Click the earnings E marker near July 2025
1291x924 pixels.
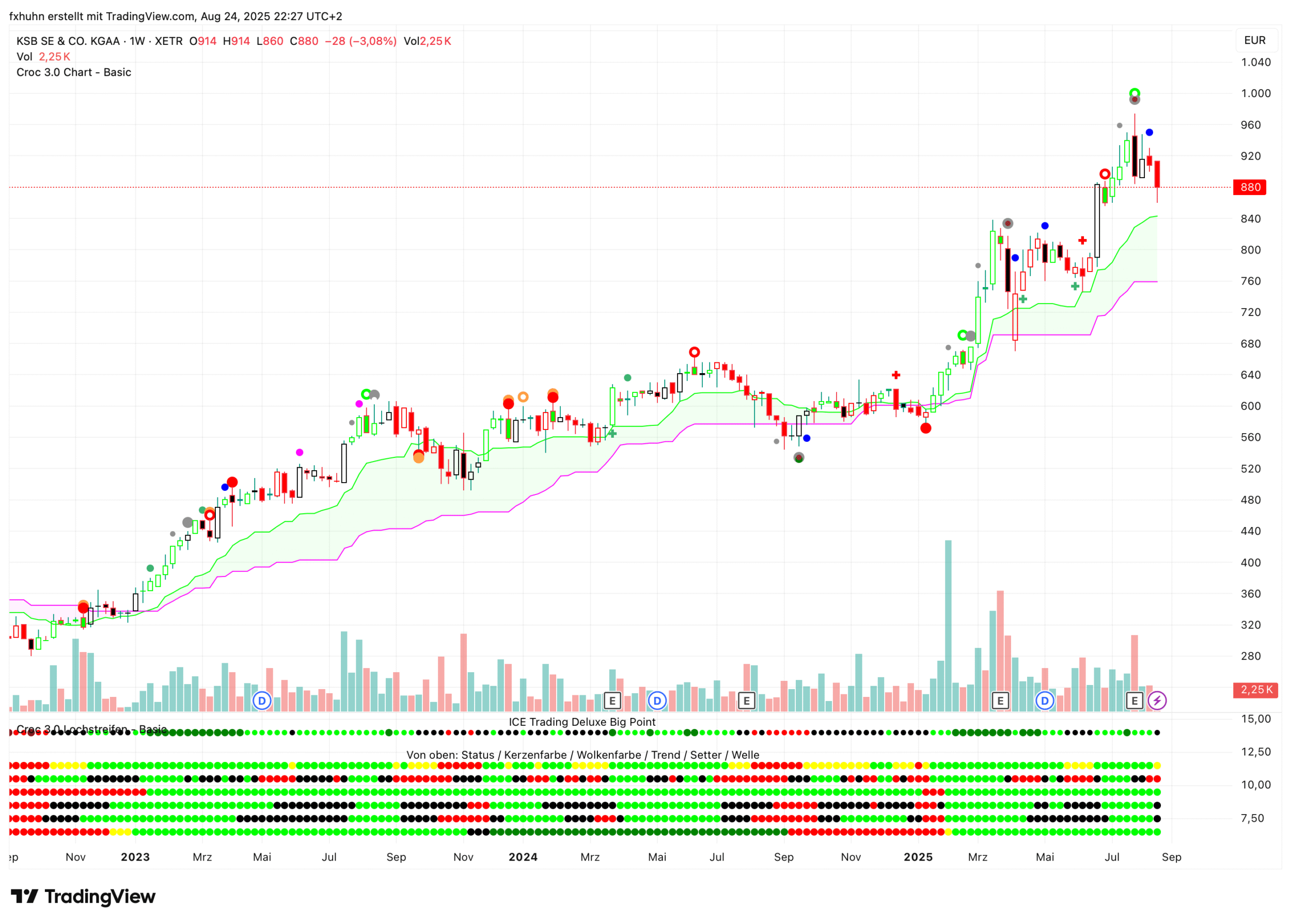click(1135, 700)
